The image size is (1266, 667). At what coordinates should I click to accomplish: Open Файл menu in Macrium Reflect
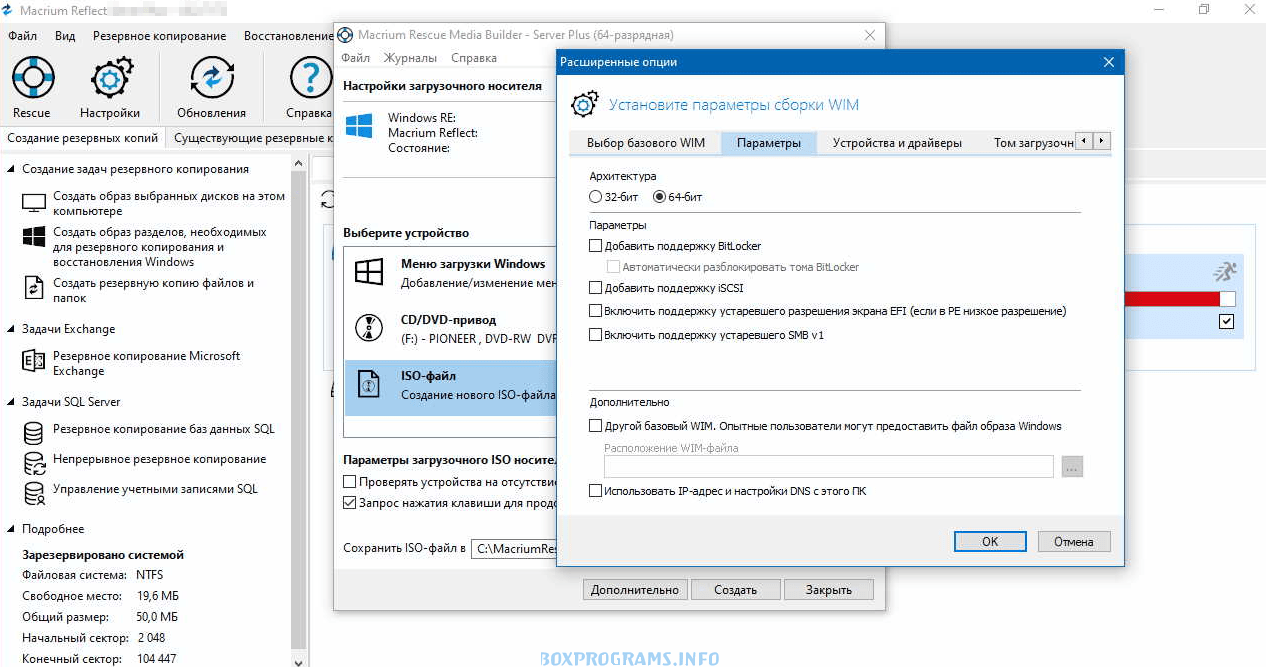point(22,36)
